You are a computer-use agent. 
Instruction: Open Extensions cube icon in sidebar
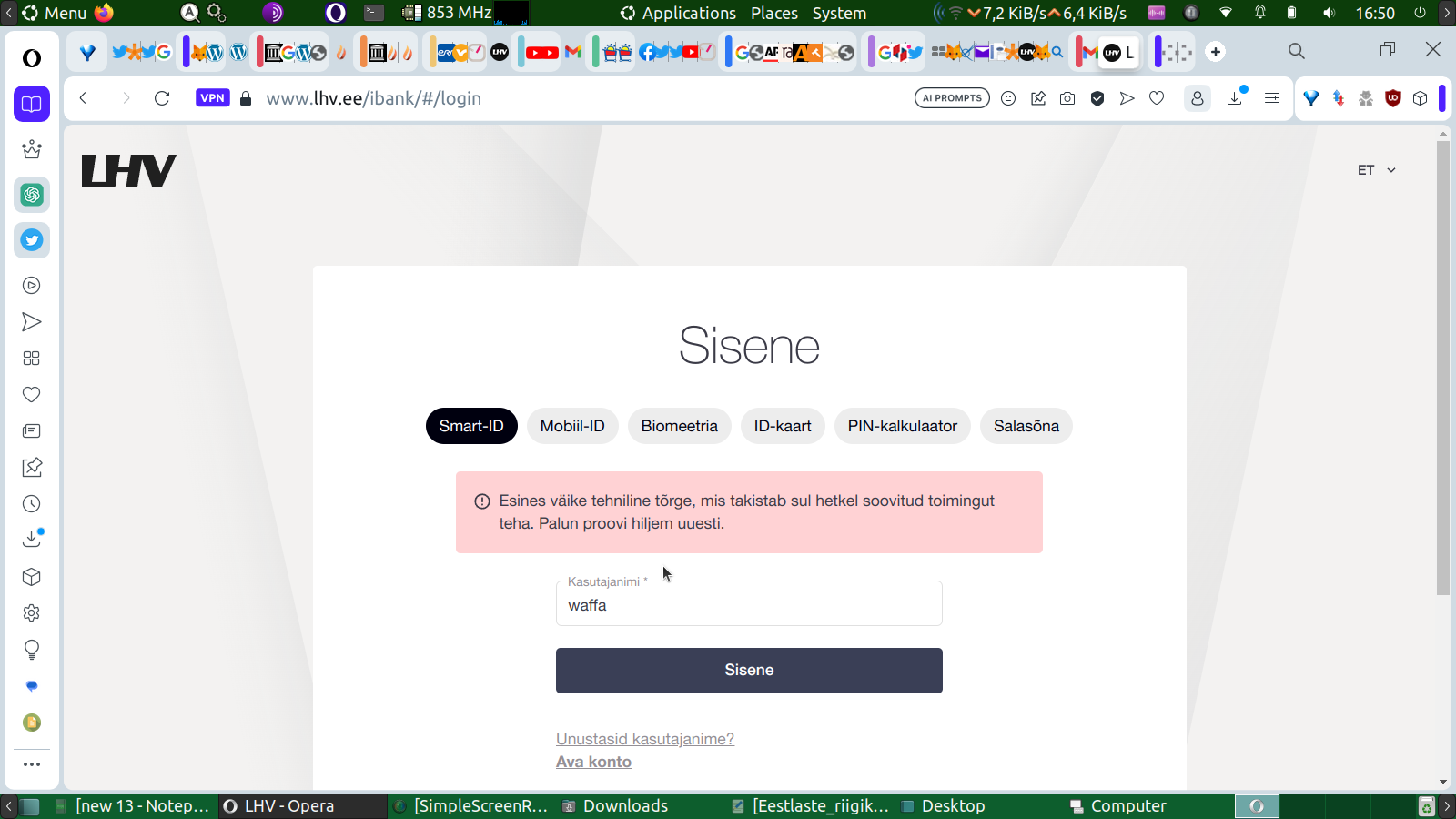[x=32, y=577]
